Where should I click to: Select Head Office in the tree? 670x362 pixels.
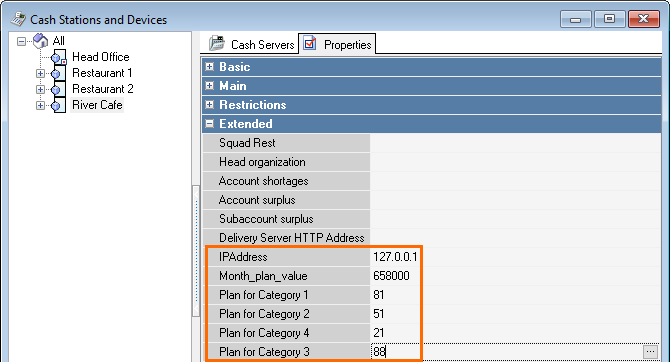tap(101, 57)
